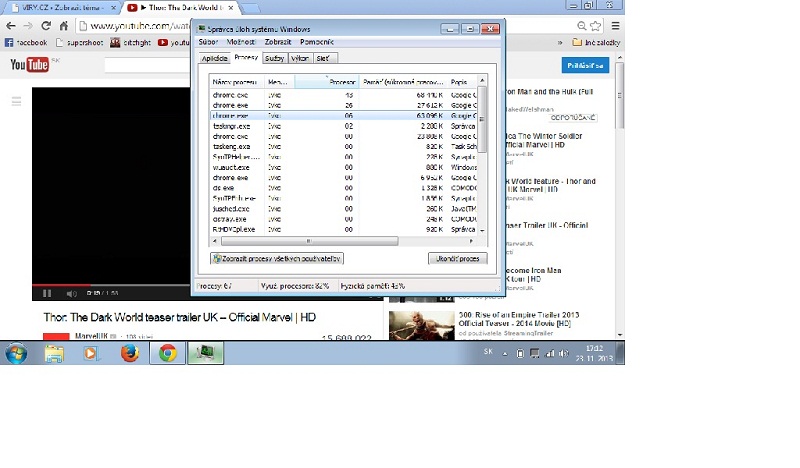
Task: Open '300: Rise of an Empire' video thumbnail
Action: (421, 325)
